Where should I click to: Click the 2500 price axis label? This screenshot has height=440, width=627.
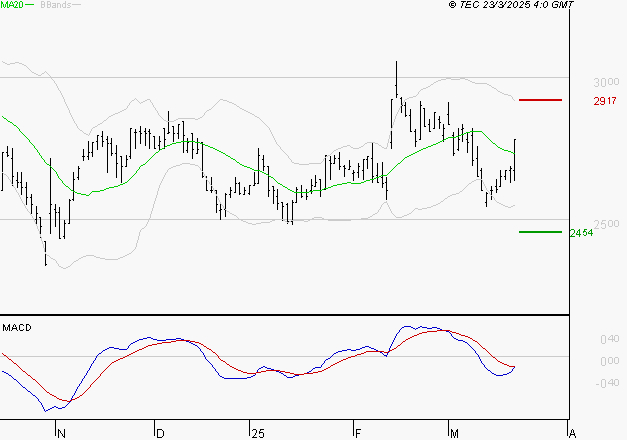tap(607, 224)
